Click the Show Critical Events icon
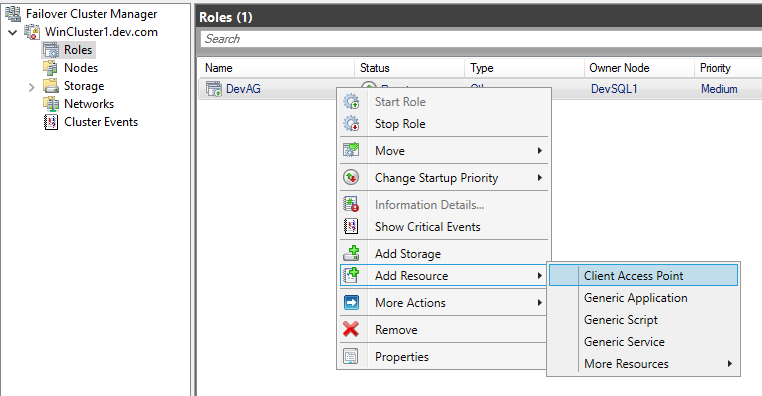 (x=351, y=226)
